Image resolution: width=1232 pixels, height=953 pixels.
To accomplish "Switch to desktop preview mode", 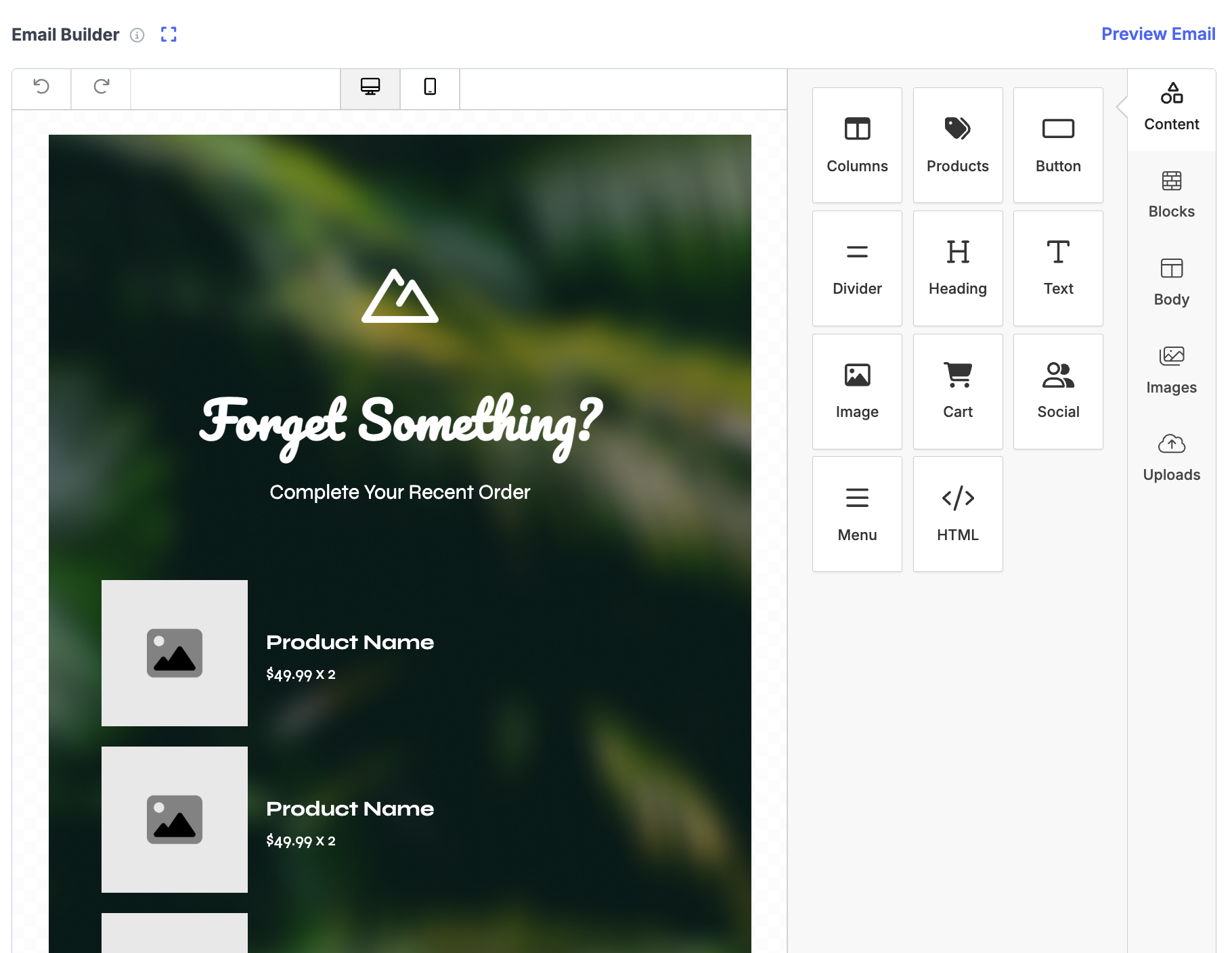I will [x=370, y=88].
